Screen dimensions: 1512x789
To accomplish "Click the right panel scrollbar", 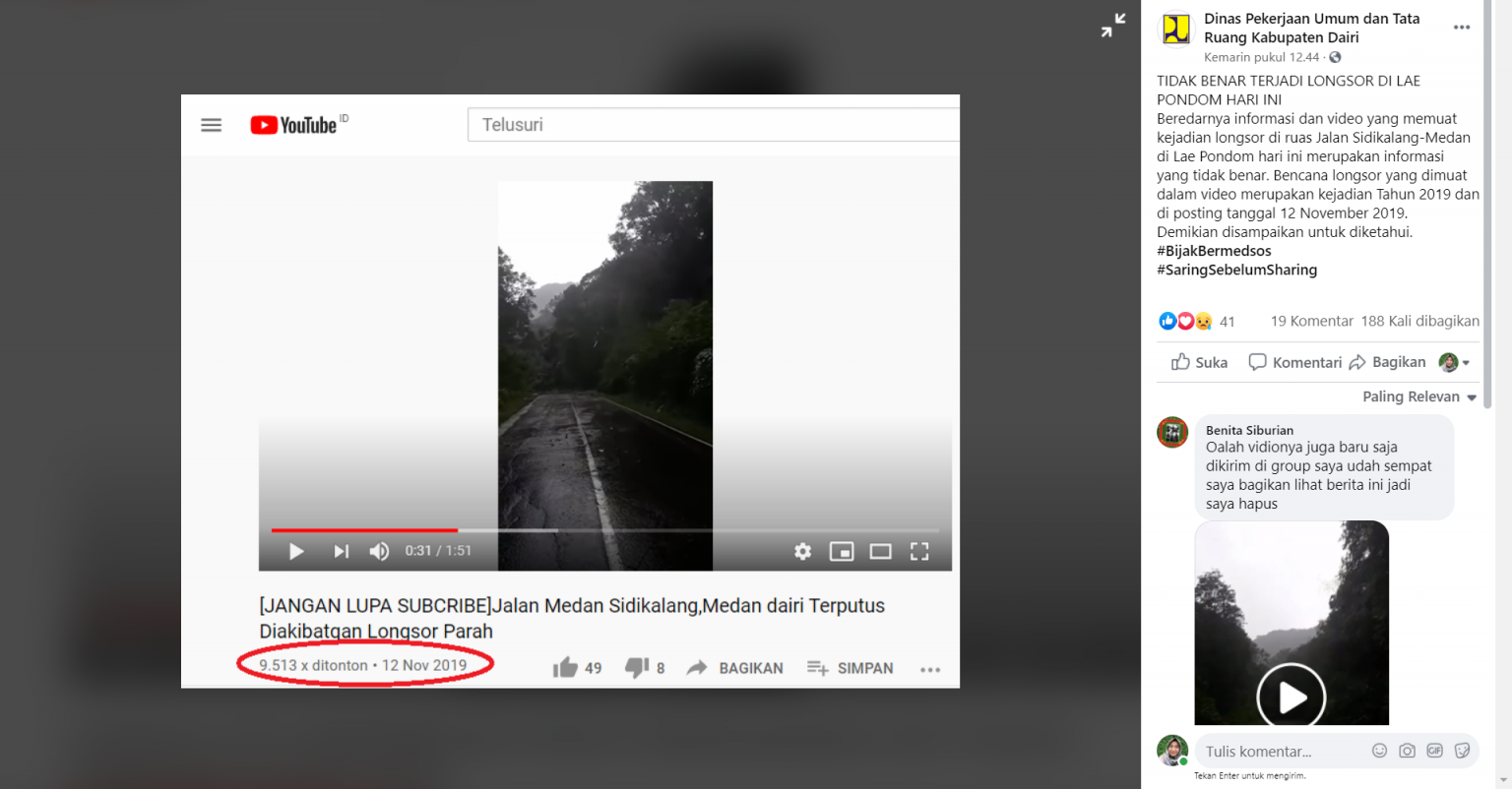I will pos(1487,207).
